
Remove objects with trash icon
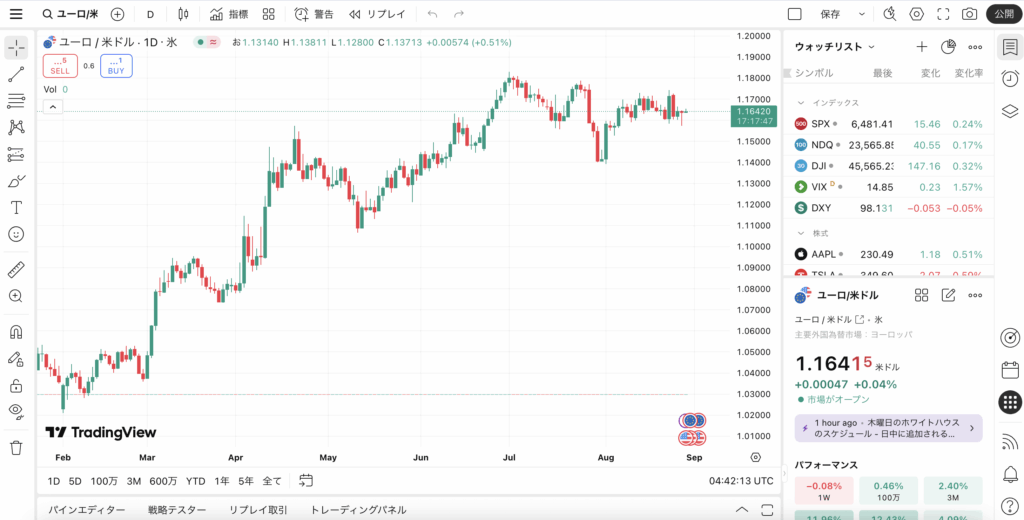coord(16,447)
